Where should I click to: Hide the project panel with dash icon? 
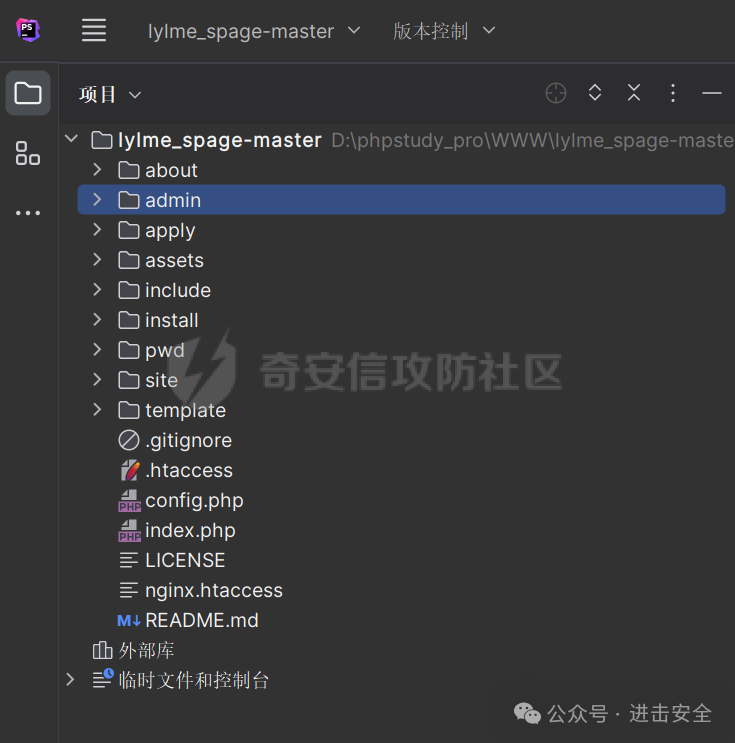(711, 93)
